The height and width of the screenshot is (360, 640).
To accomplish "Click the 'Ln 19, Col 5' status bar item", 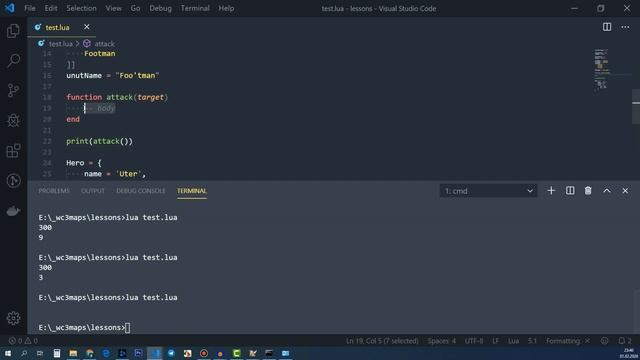I will (382, 341).
